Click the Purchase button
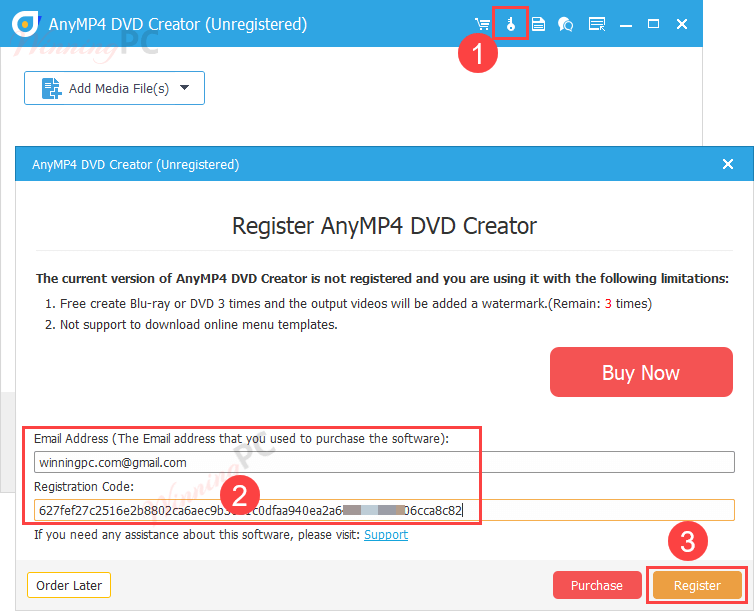 (597, 585)
